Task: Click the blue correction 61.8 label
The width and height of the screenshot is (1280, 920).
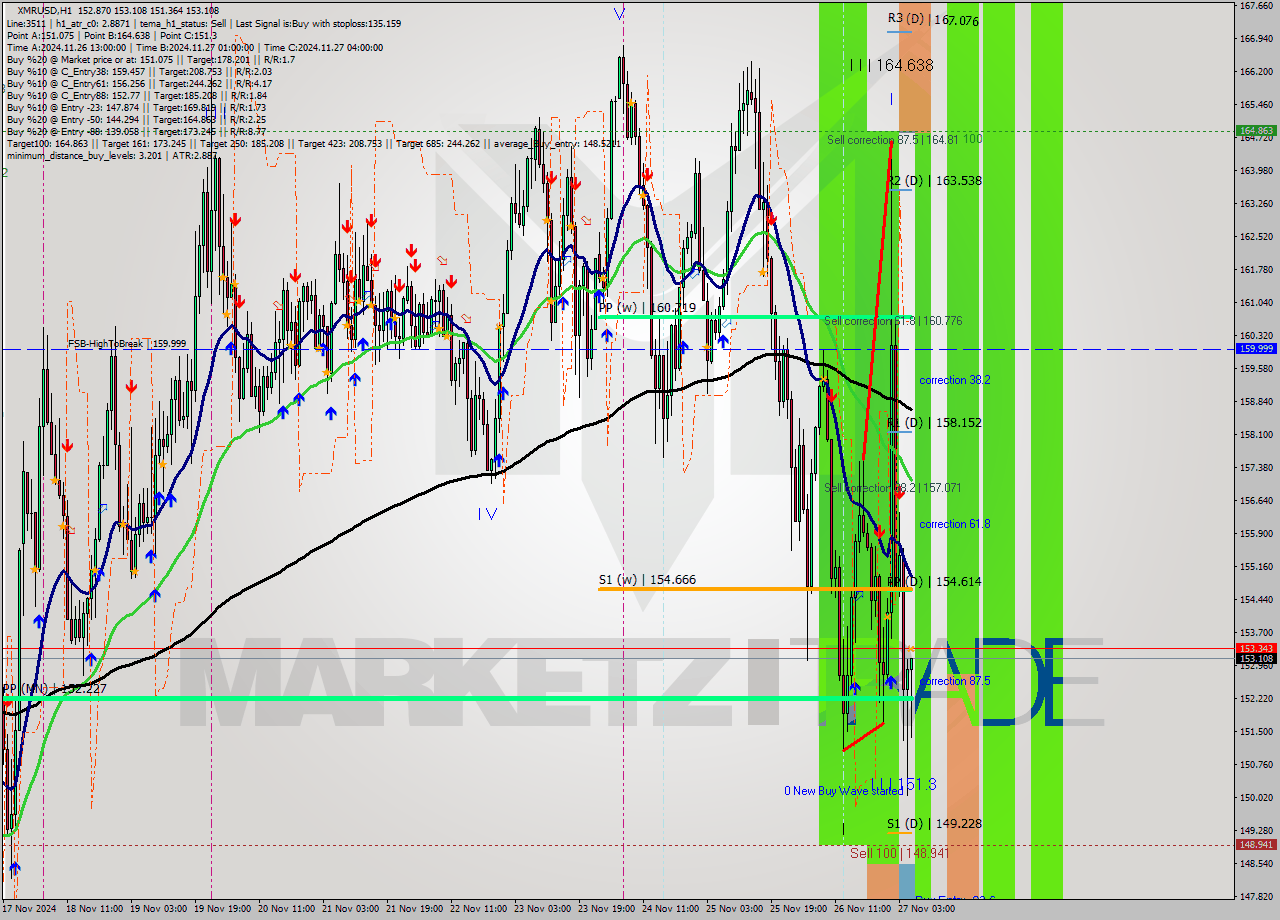Action: click(x=955, y=524)
